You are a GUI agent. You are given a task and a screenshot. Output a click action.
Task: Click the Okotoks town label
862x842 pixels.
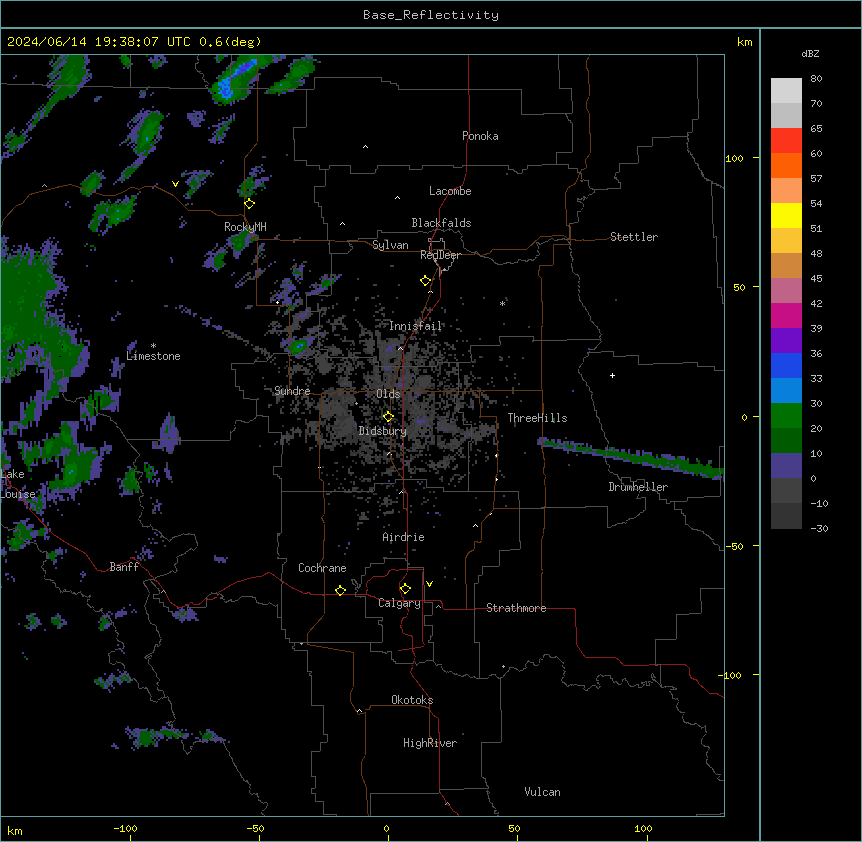tap(412, 700)
